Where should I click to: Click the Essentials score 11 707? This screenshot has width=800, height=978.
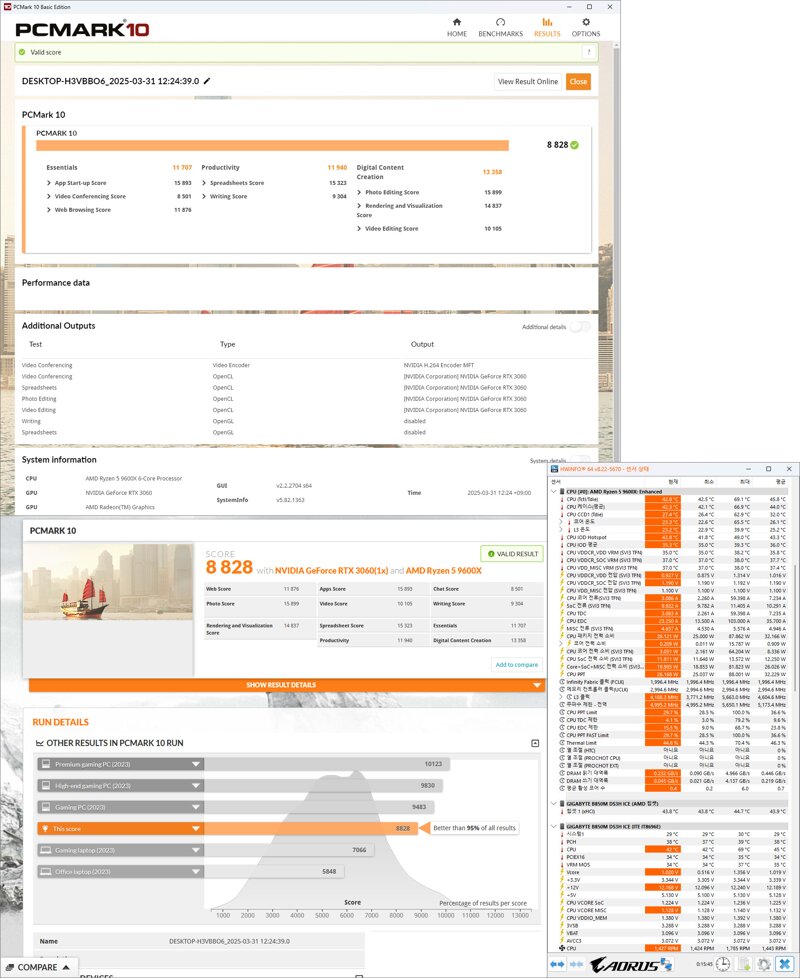pos(182,168)
